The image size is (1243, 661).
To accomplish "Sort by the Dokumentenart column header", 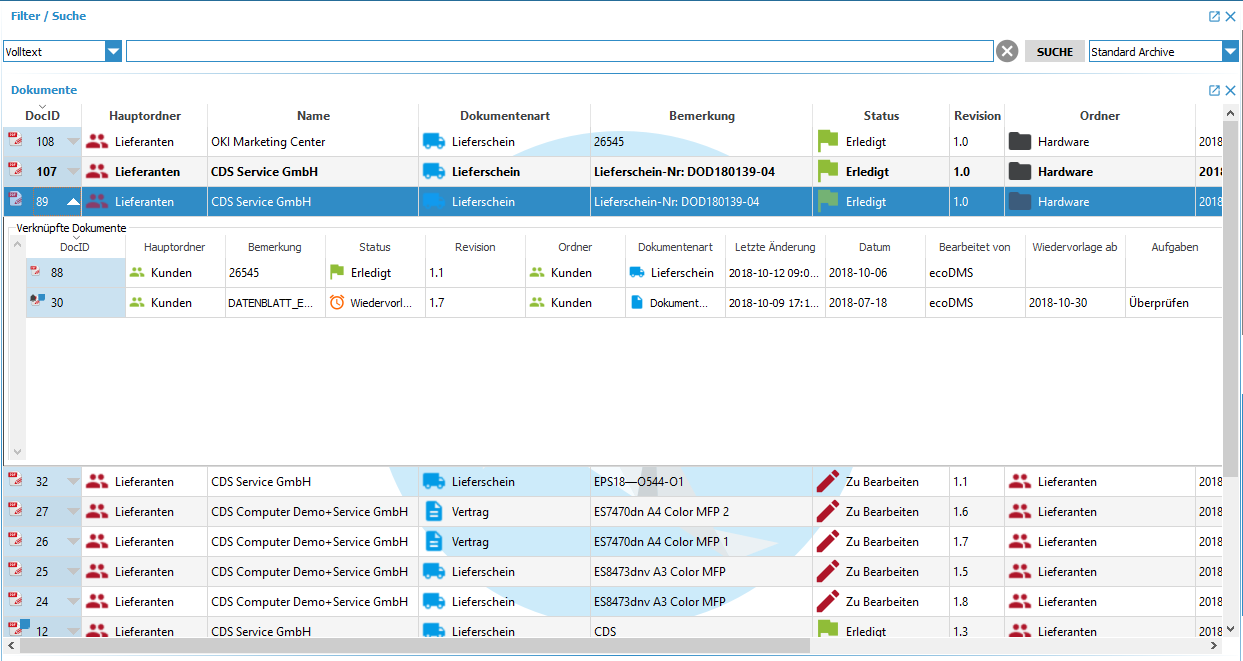I will 504,116.
